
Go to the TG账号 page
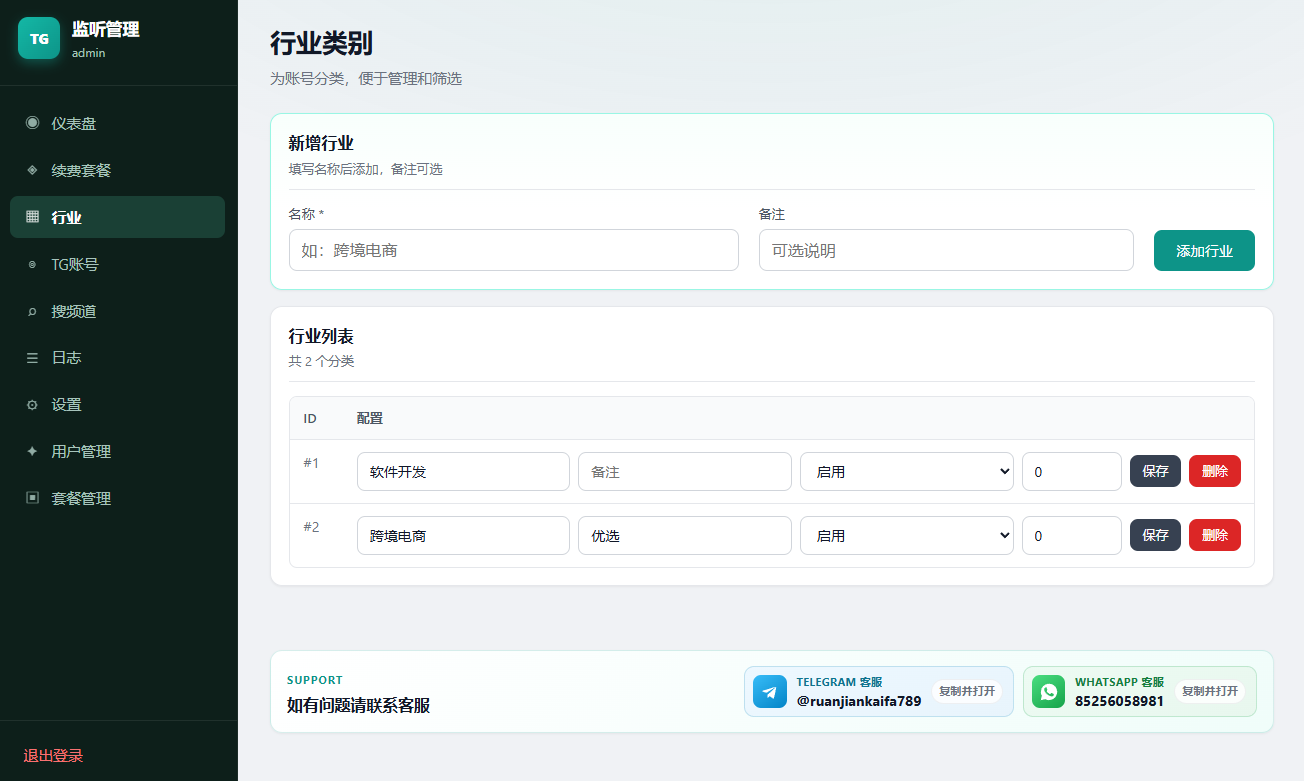[117, 264]
